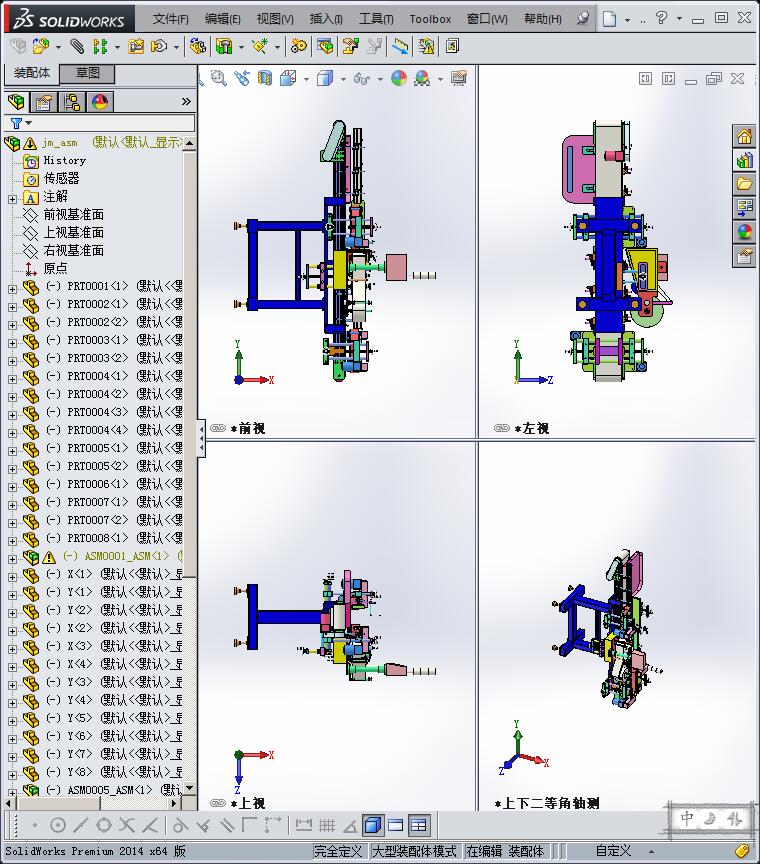Toggle the link views icon beside *左视

point(502,428)
